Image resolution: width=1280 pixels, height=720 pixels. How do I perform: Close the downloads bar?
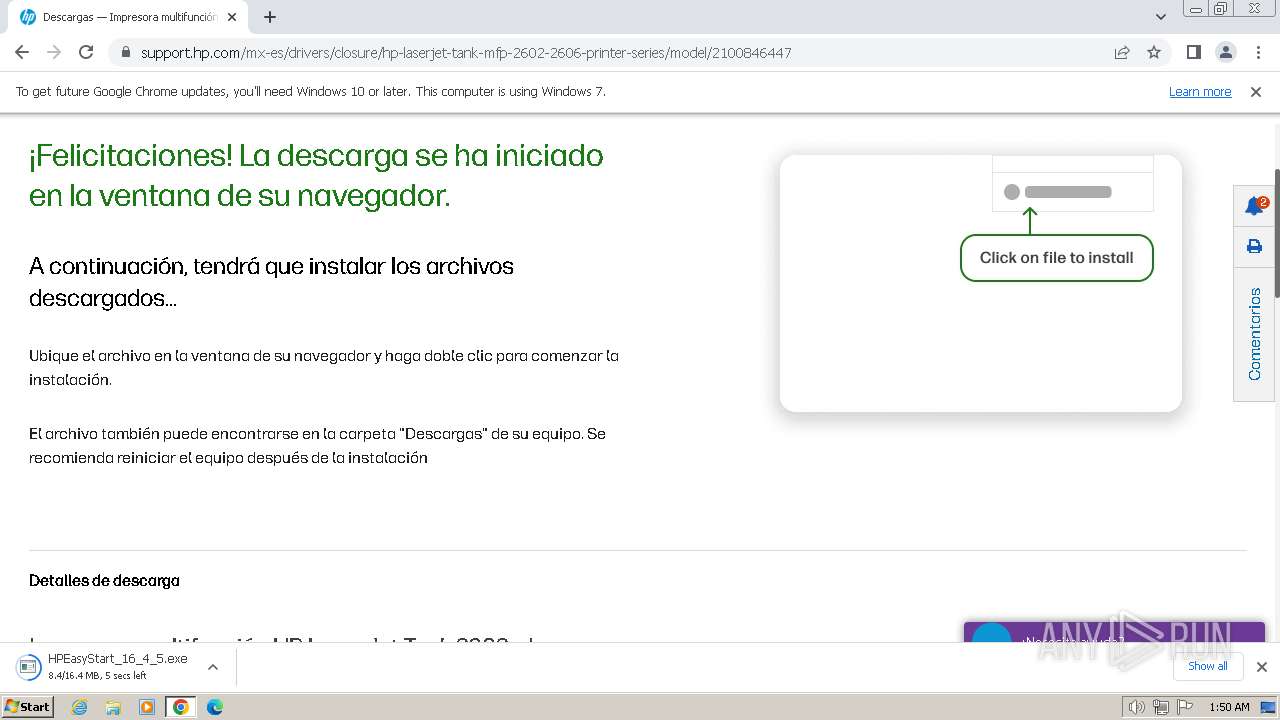(1262, 667)
